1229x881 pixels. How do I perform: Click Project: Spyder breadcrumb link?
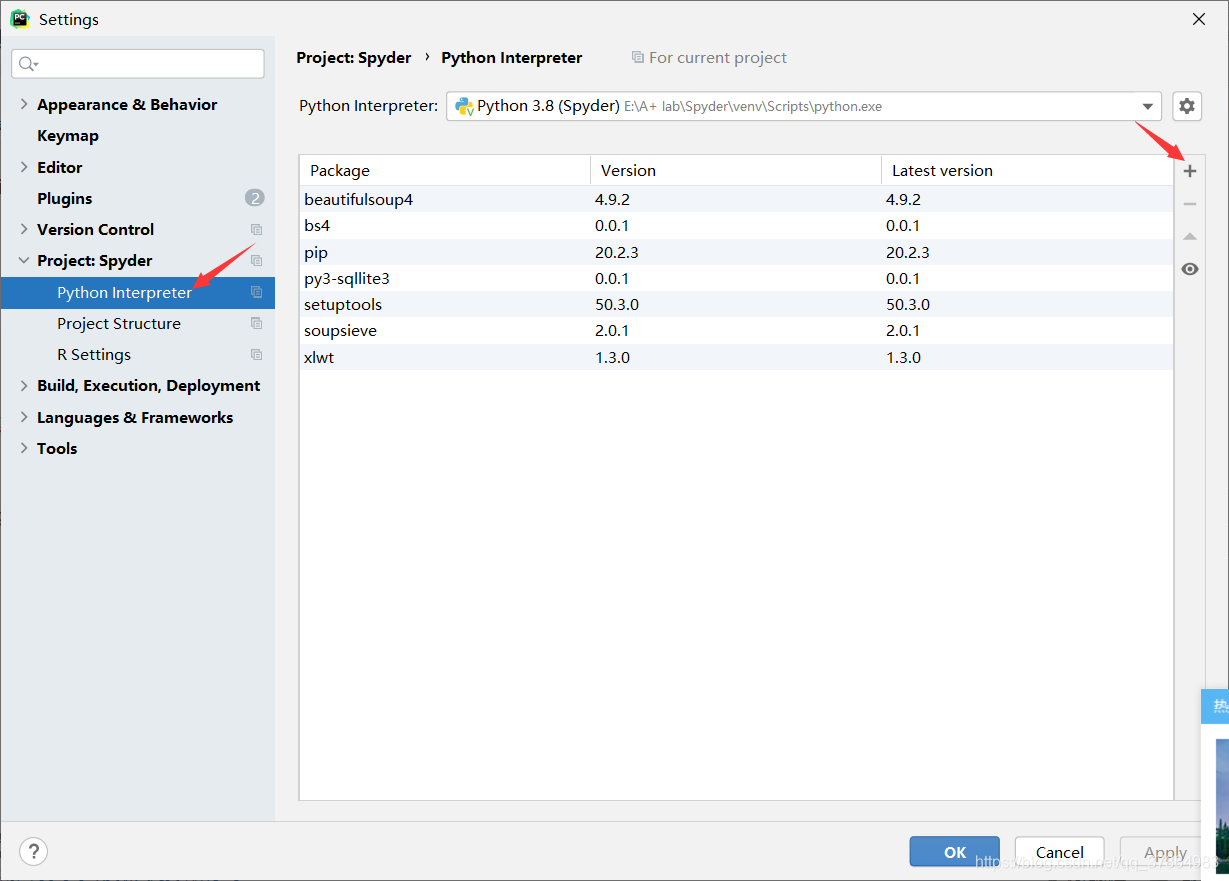point(354,58)
